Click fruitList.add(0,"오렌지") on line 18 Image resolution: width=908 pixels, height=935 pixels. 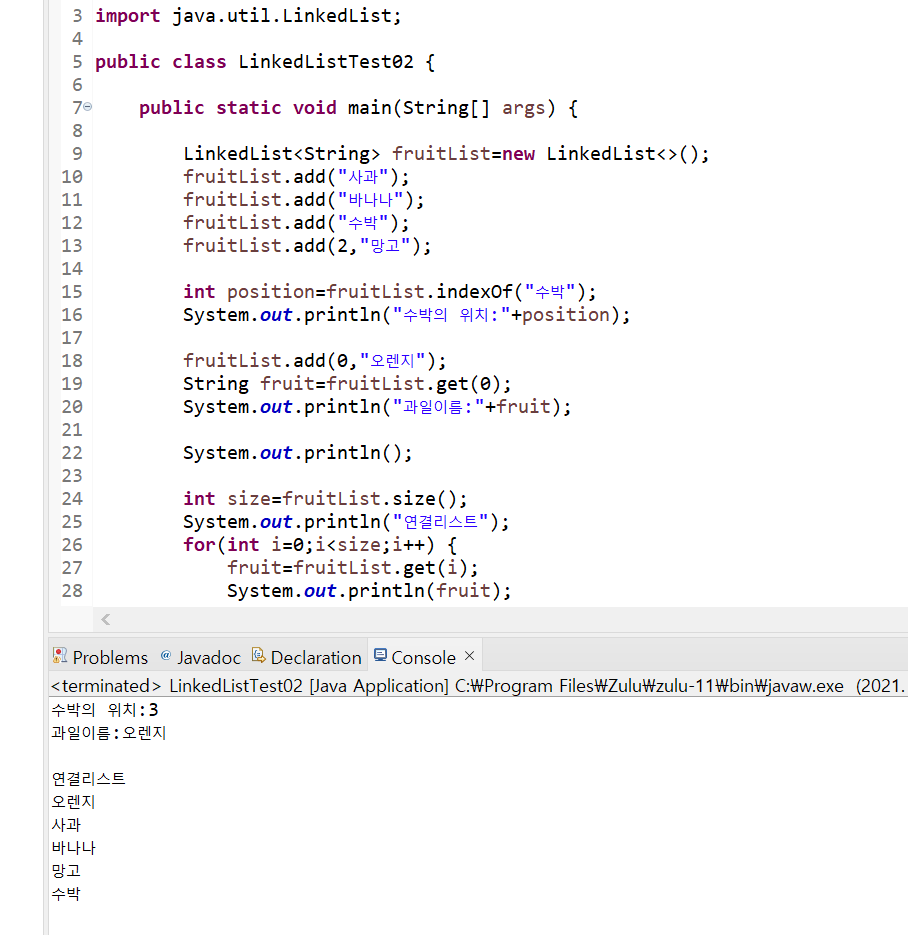(x=314, y=361)
